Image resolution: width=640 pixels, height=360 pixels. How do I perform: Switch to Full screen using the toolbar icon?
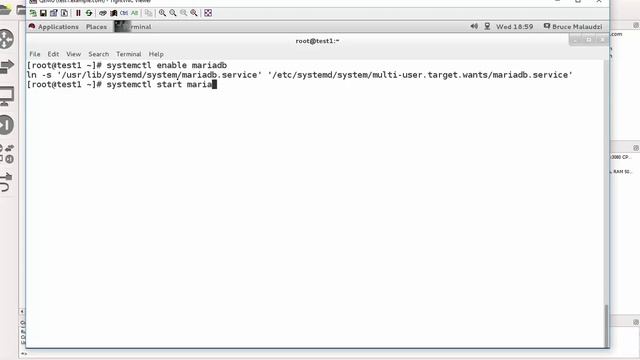(208, 13)
